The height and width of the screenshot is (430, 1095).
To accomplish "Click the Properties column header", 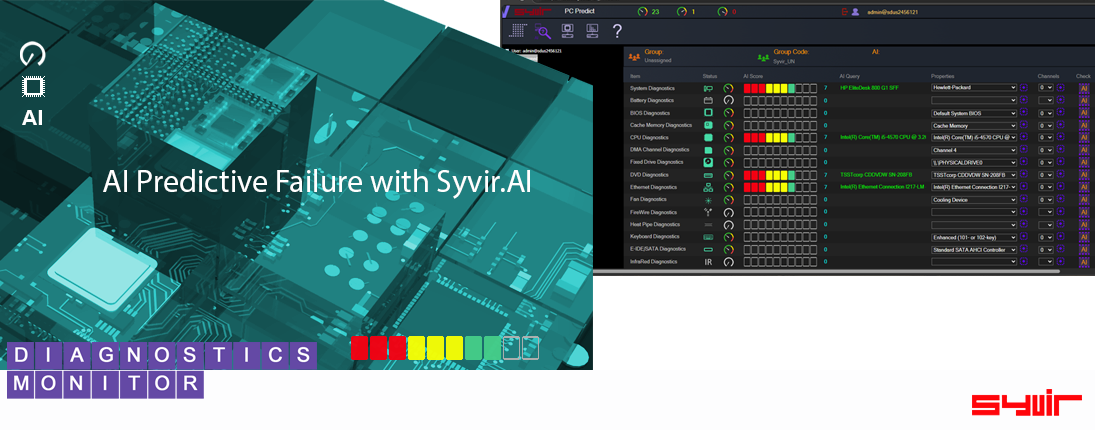I will (x=942, y=76).
